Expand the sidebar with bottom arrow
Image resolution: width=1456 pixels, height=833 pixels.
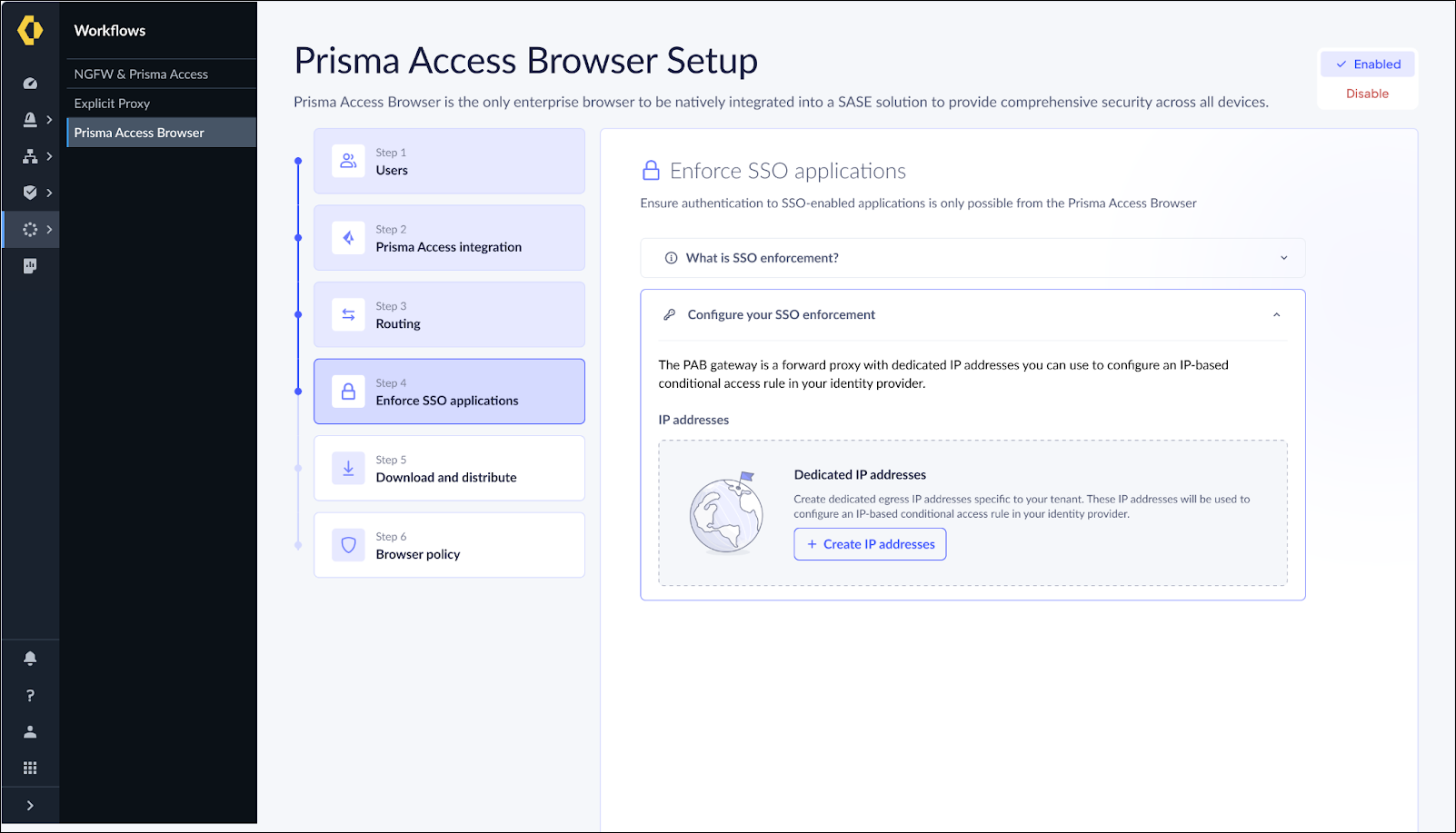30,805
